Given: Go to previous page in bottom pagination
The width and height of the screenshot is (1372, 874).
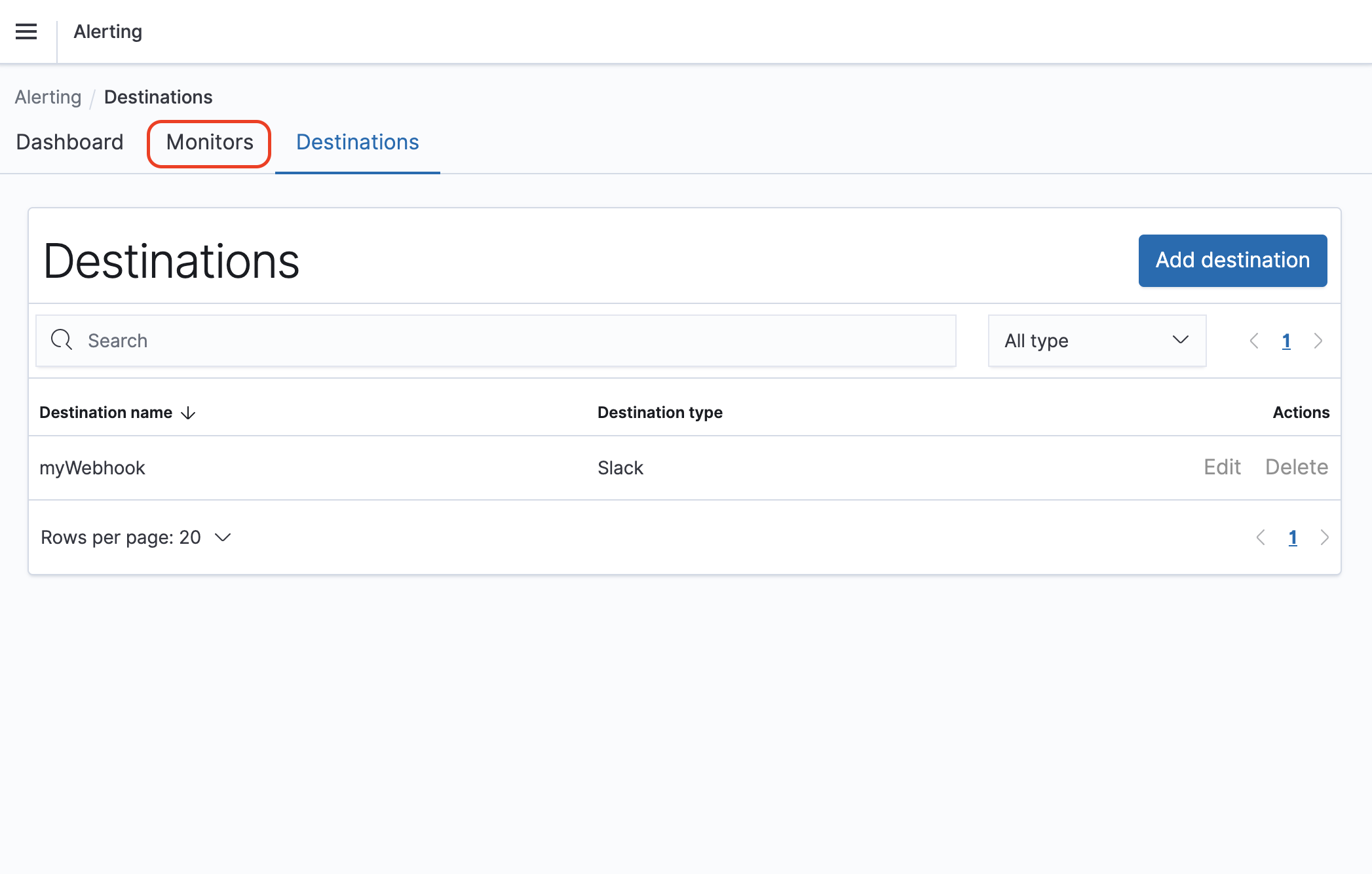Looking at the screenshot, I should (1261, 537).
